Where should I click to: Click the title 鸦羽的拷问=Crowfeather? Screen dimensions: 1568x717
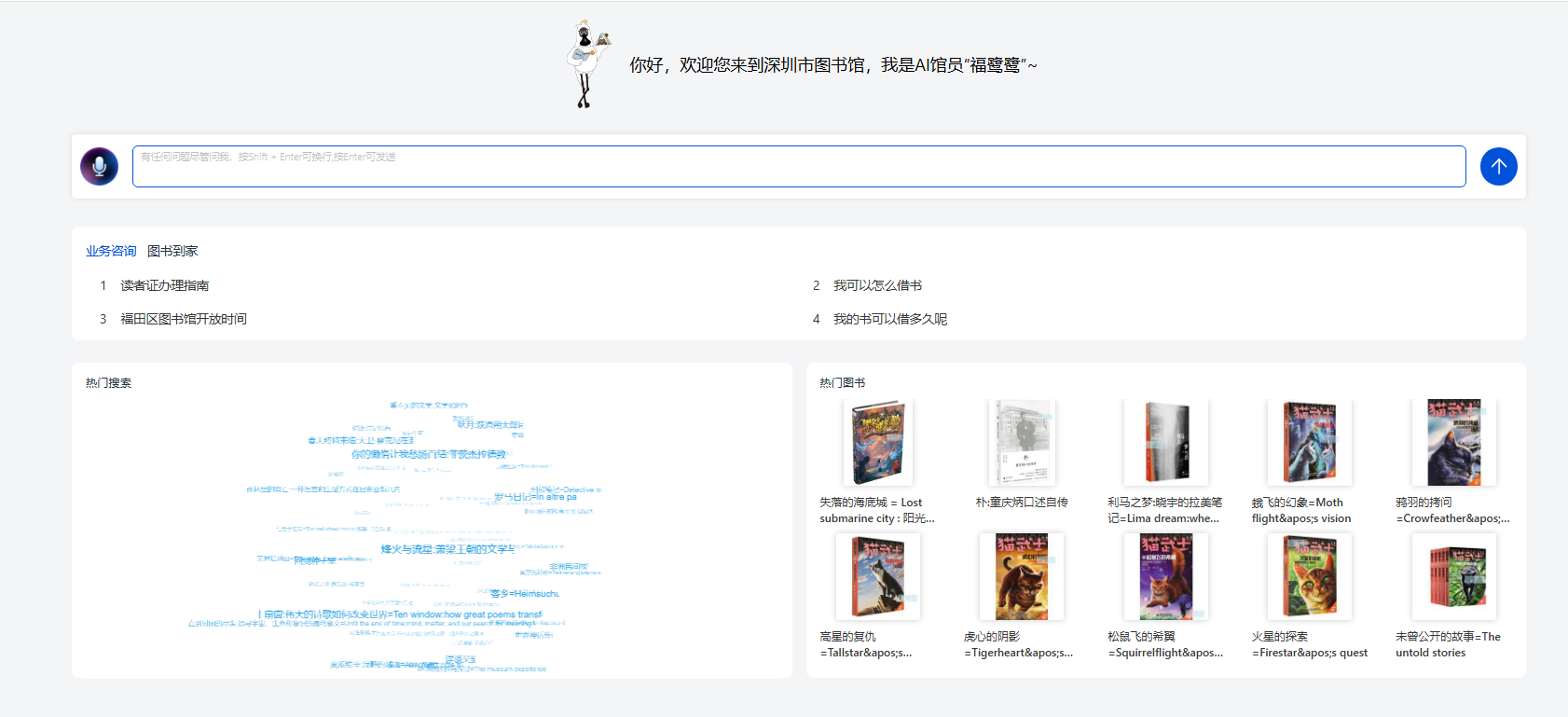pyautogui.click(x=1453, y=510)
